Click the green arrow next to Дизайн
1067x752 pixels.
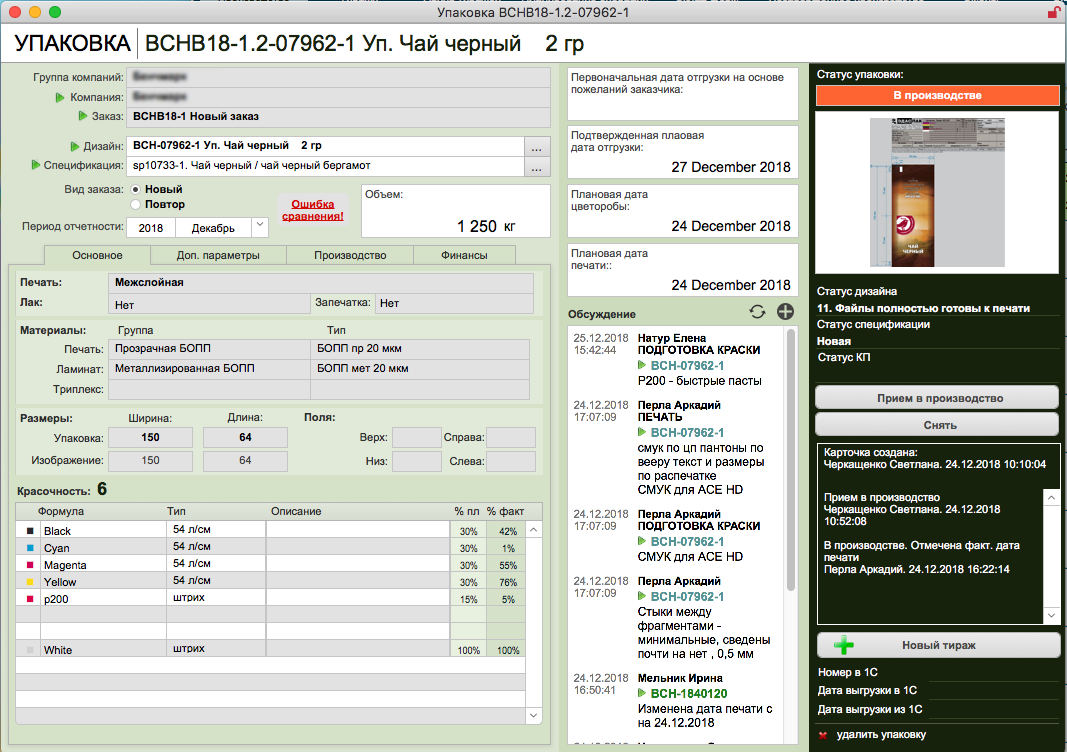(75, 146)
